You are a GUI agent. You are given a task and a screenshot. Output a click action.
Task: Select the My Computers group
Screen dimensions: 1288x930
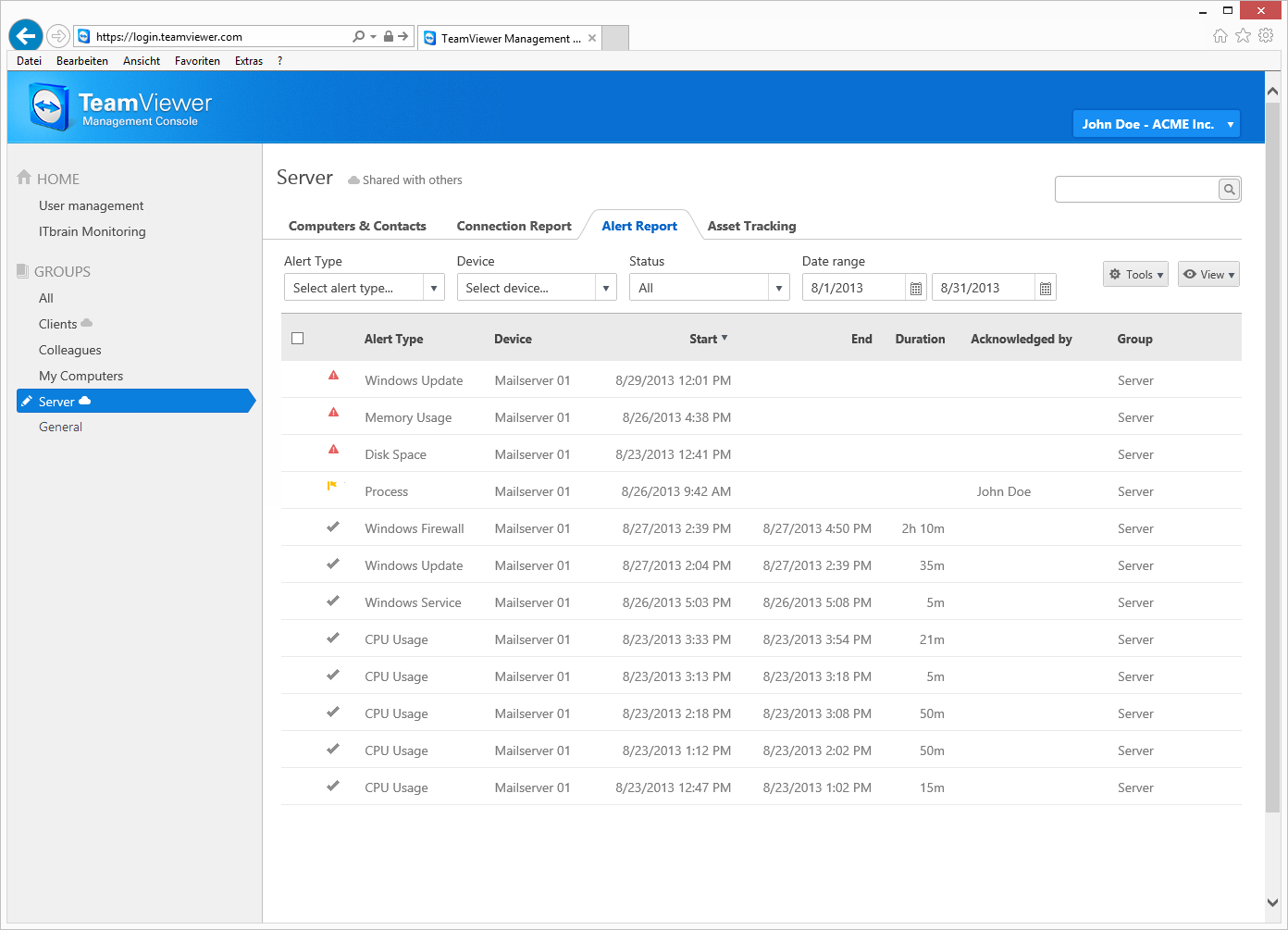(x=80, y=375)
